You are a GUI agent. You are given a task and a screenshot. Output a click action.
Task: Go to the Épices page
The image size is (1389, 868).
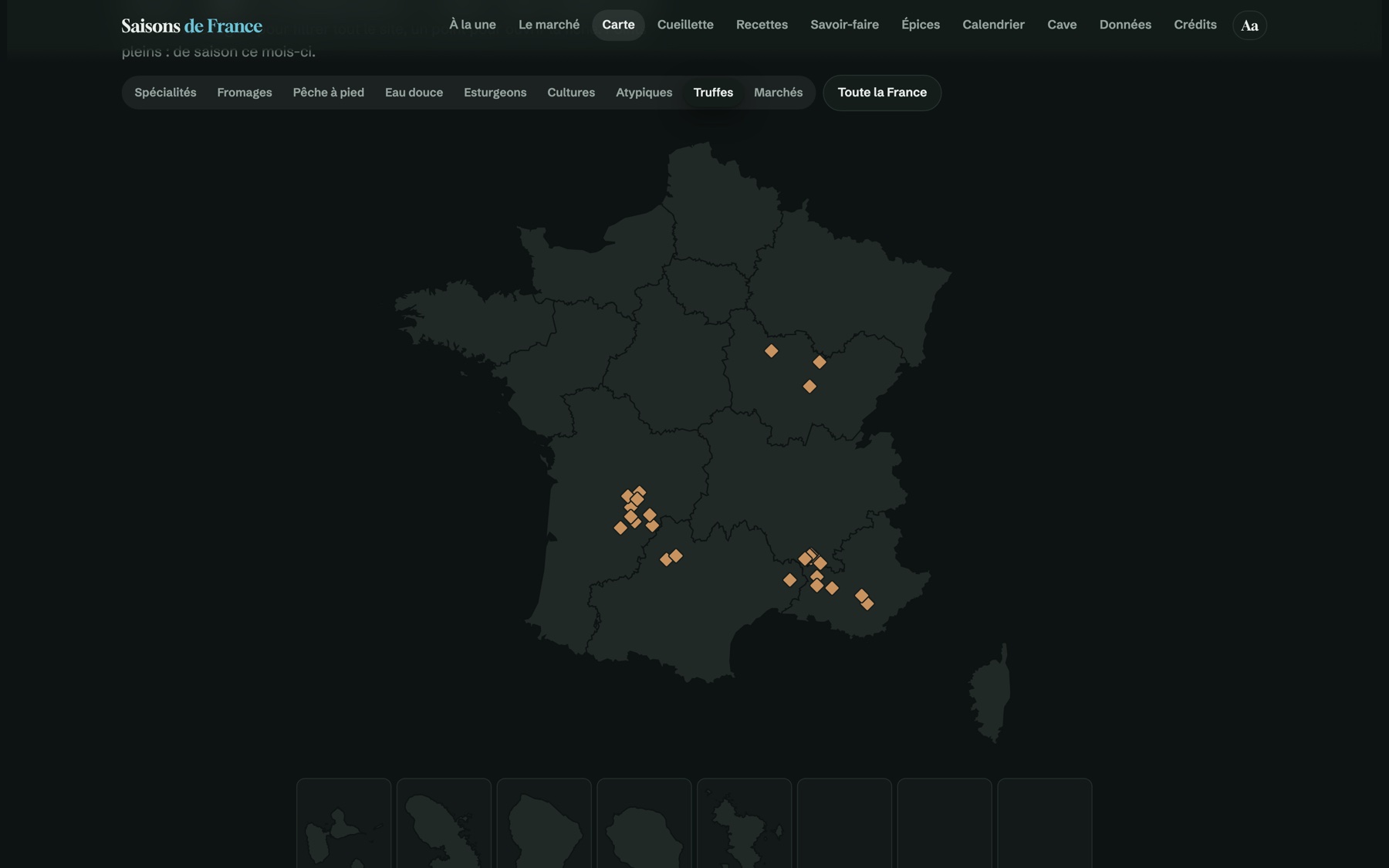[921, 25]
